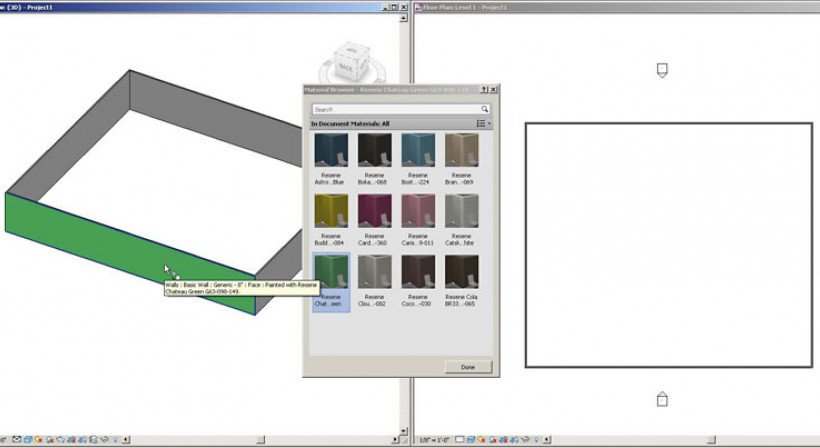Click the magnifier icon in Material Browser search

click(484, 109)
